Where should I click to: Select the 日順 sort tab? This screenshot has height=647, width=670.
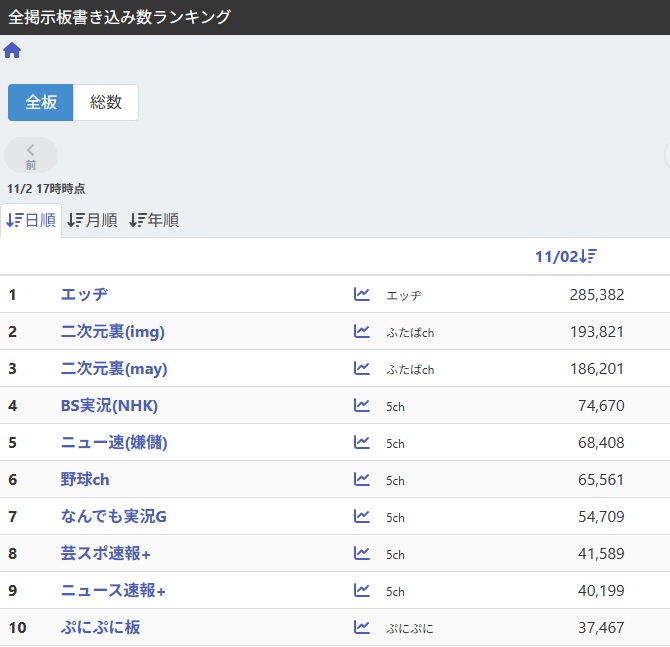31,220
